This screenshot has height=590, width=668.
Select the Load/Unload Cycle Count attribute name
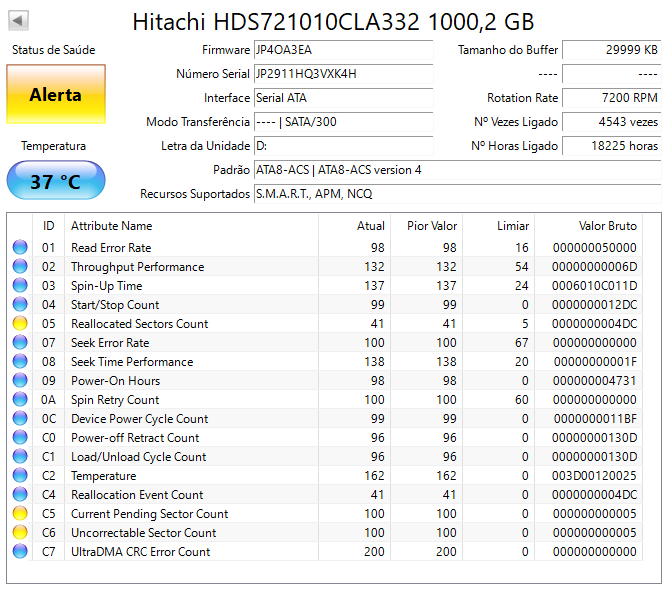[138, 457]
